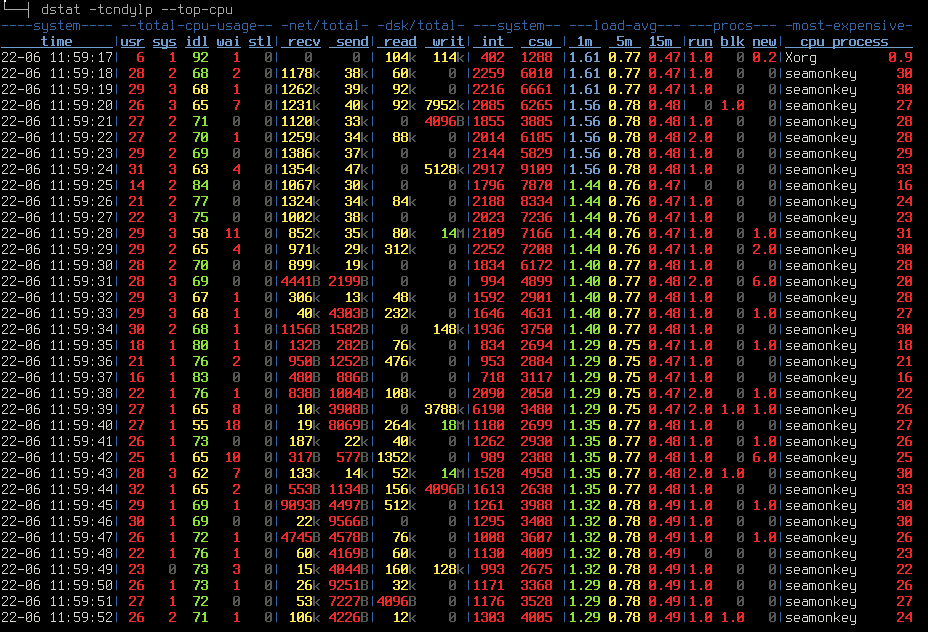Select the recv value '4441B'
The height and width of the screenshot is (632, 928).
[x=300, y=281]
